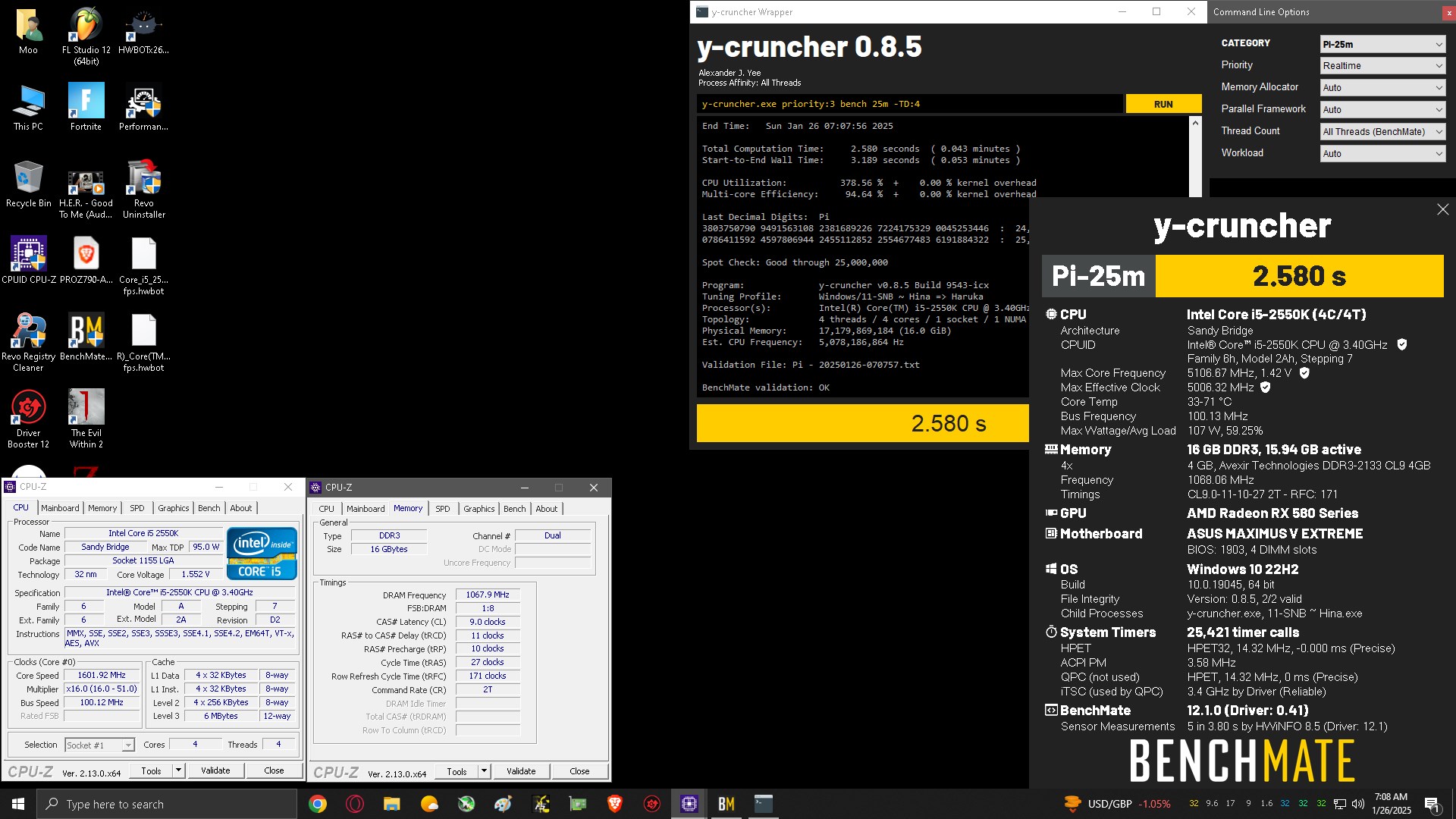Open the Windows Start menu
1456x819 pixels.
pyautogui.click(x=18, y=804)
